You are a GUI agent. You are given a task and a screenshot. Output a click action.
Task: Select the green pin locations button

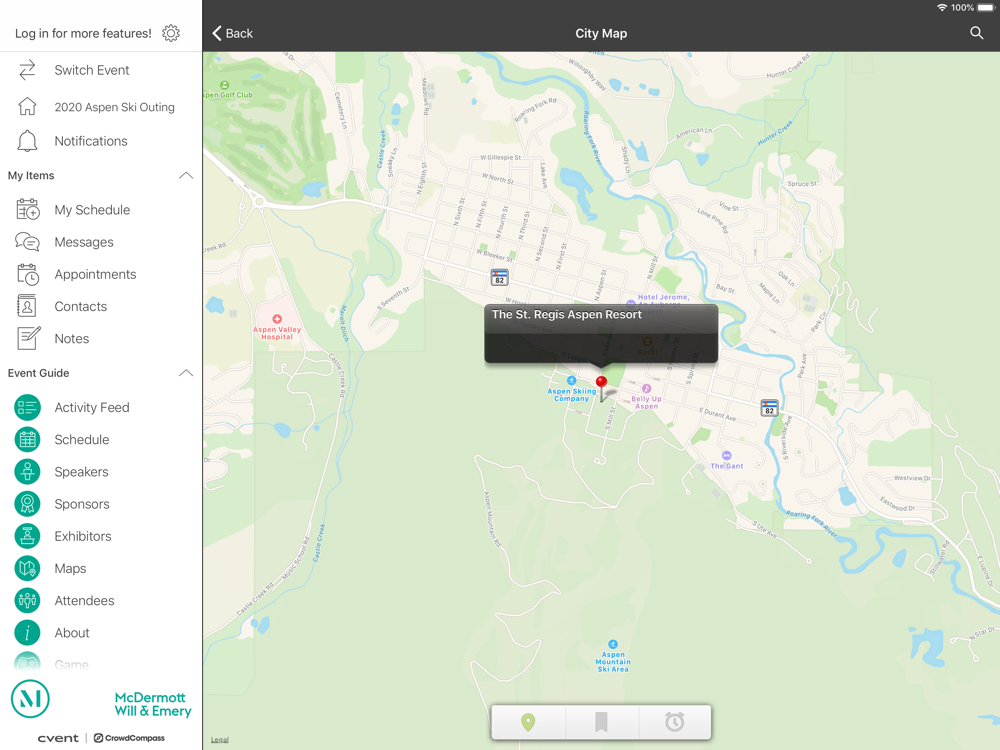point(528,722)
